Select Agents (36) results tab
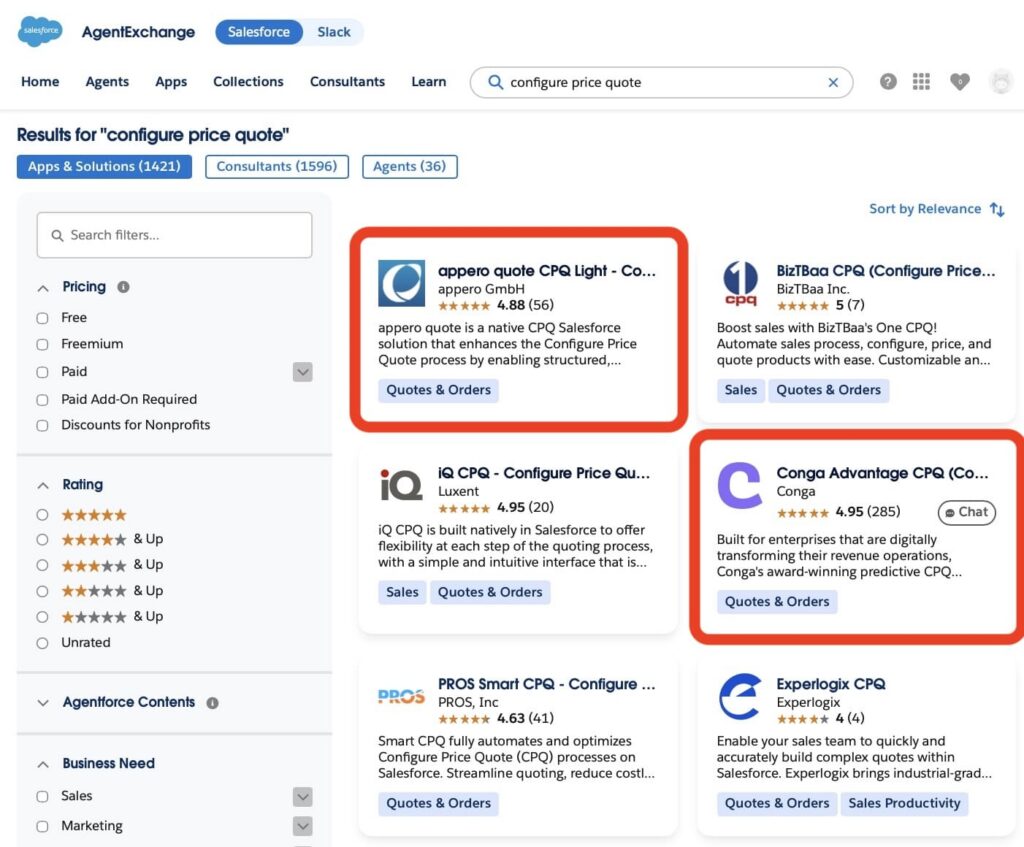Image resolution: width=1024 pixels, height=847 pixels. (409, 167)
